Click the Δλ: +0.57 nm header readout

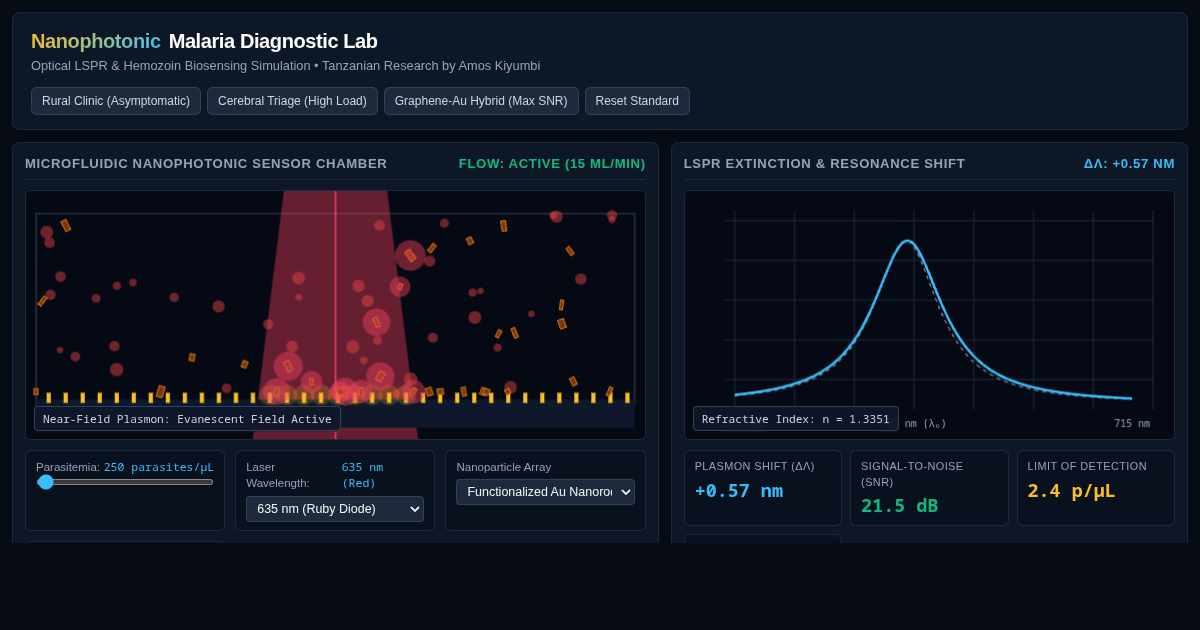[1129, 164]
